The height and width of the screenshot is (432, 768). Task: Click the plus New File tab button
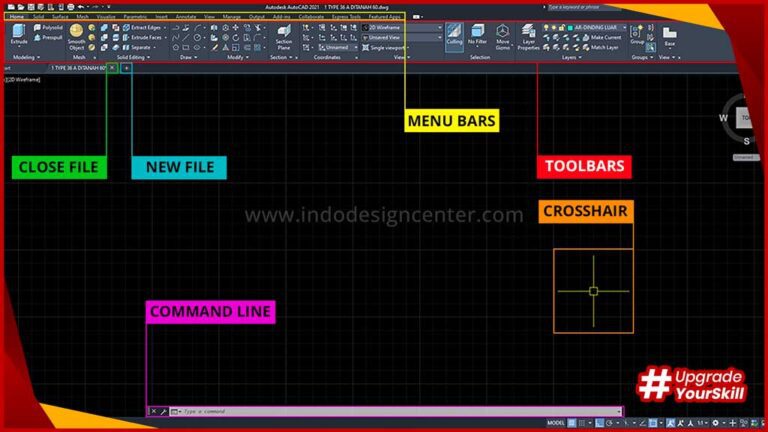click(x=126, y=68)
